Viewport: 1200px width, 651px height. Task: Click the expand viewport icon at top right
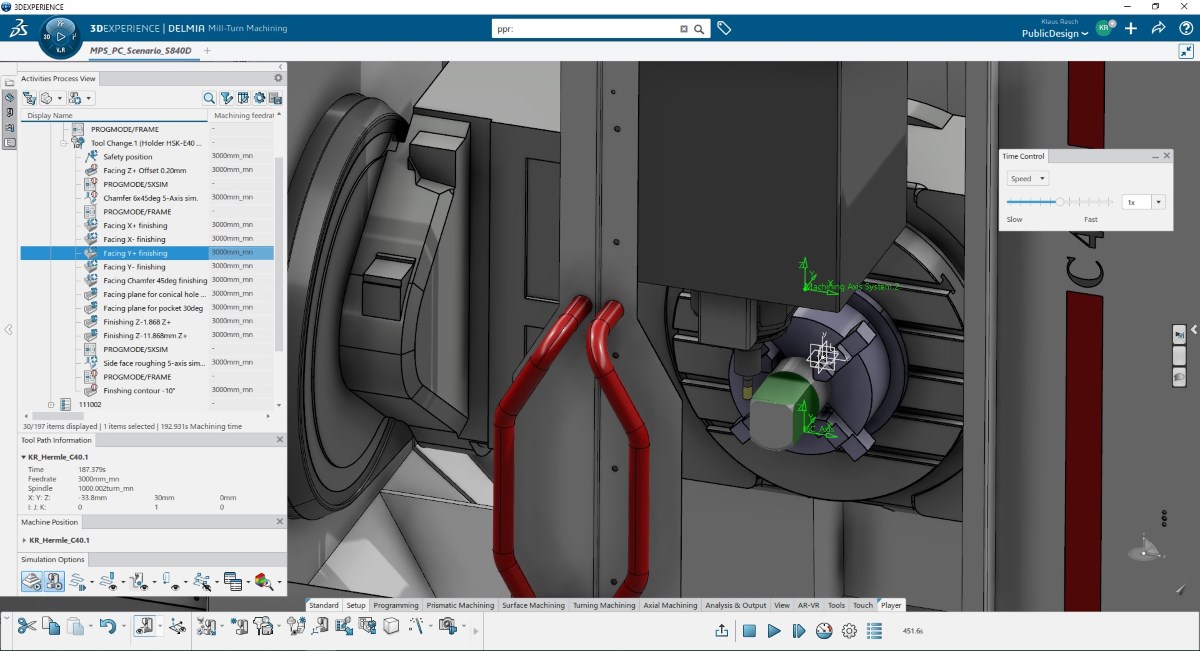tap(1186, 51)
